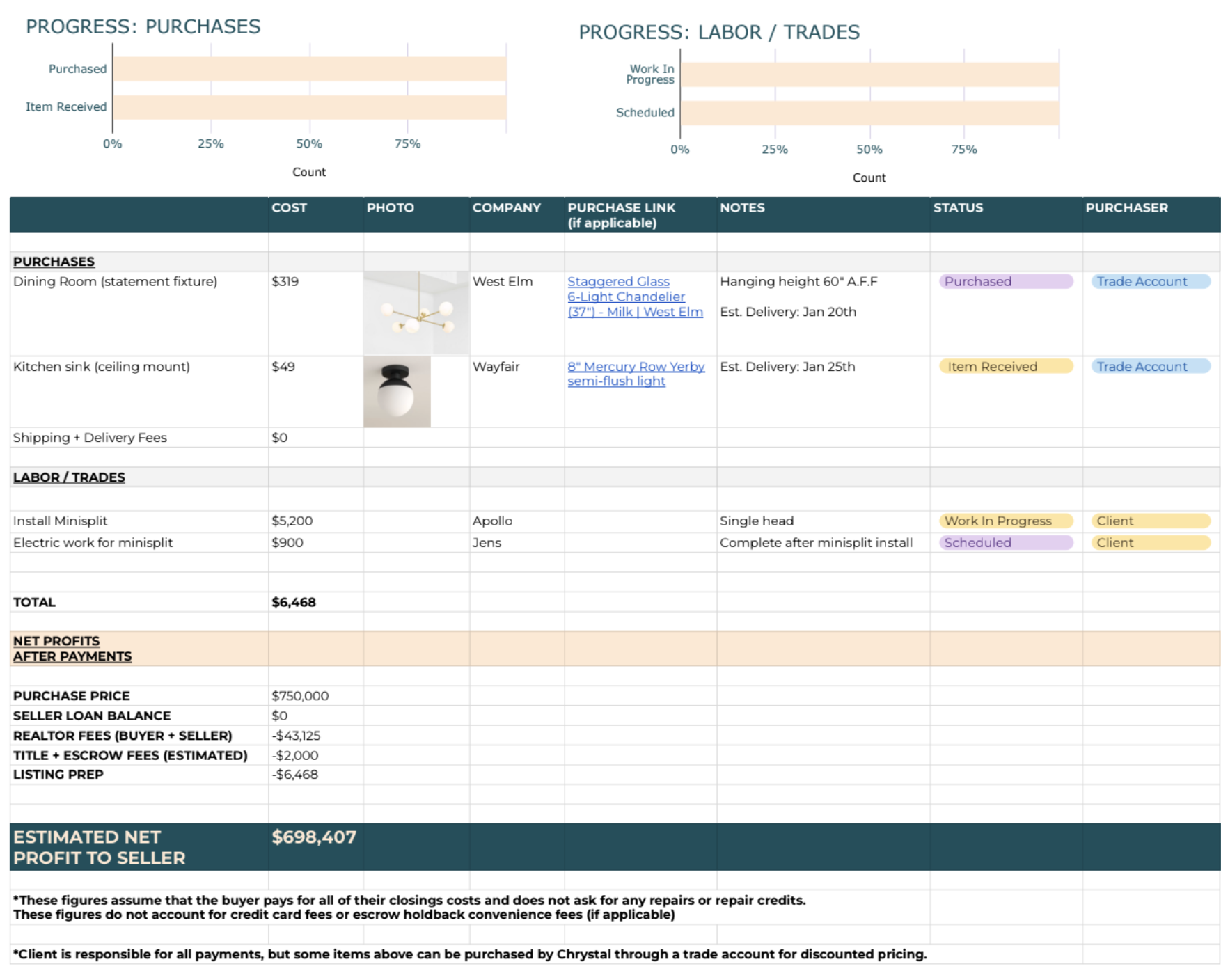
Task: Click the Work In Progress chart bar
Action: click(x=869, y=74)
